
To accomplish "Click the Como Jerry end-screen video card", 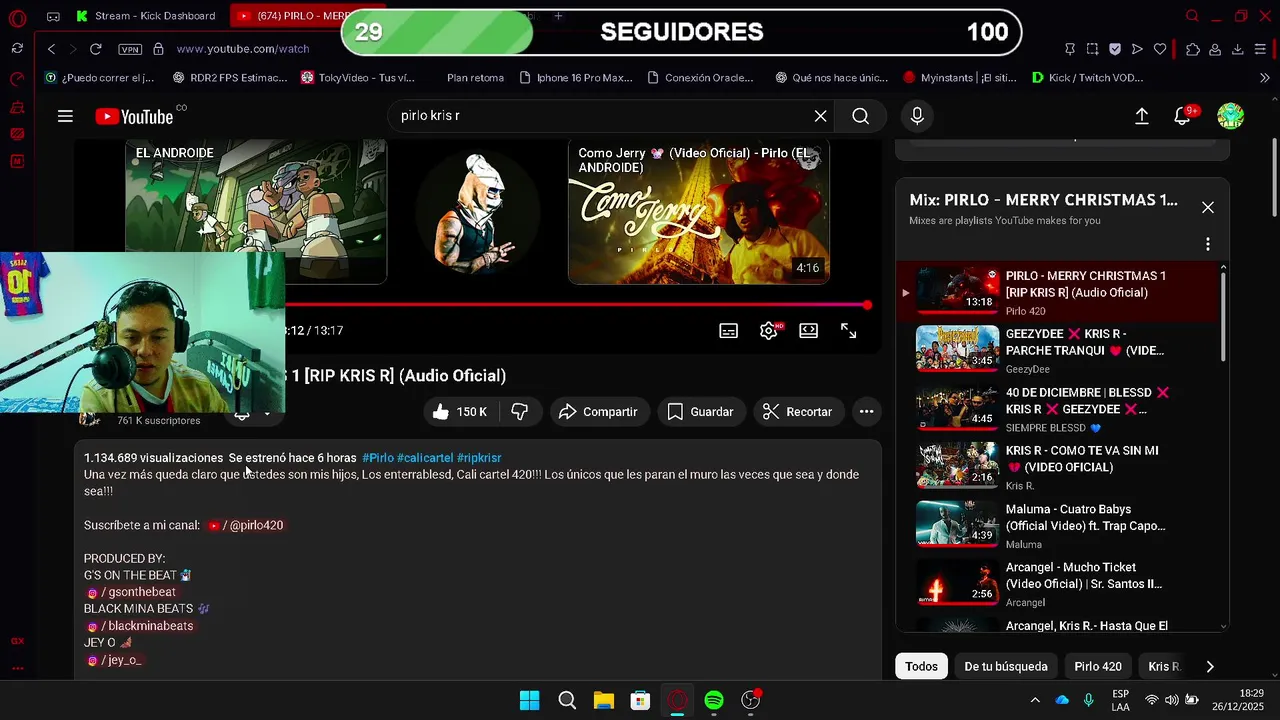I will (698, 212).
